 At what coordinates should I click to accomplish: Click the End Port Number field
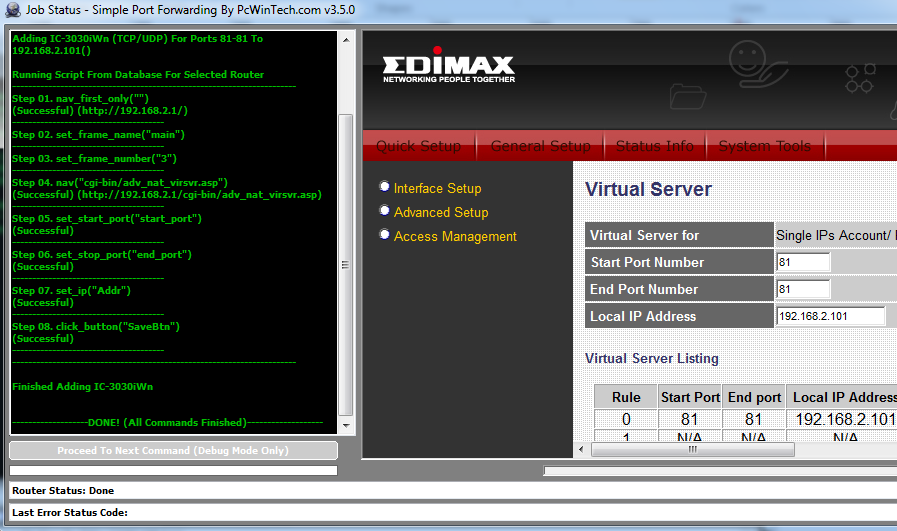[803, 289]
